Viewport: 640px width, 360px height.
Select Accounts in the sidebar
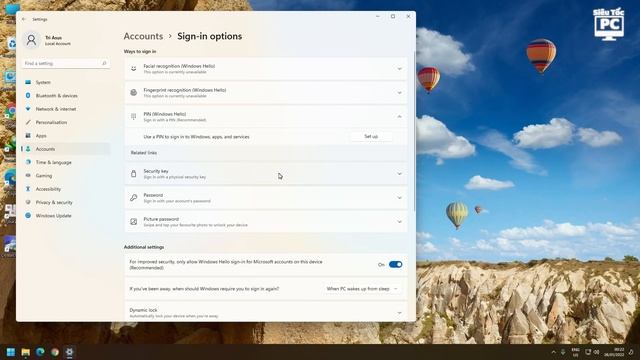point(65,149)
